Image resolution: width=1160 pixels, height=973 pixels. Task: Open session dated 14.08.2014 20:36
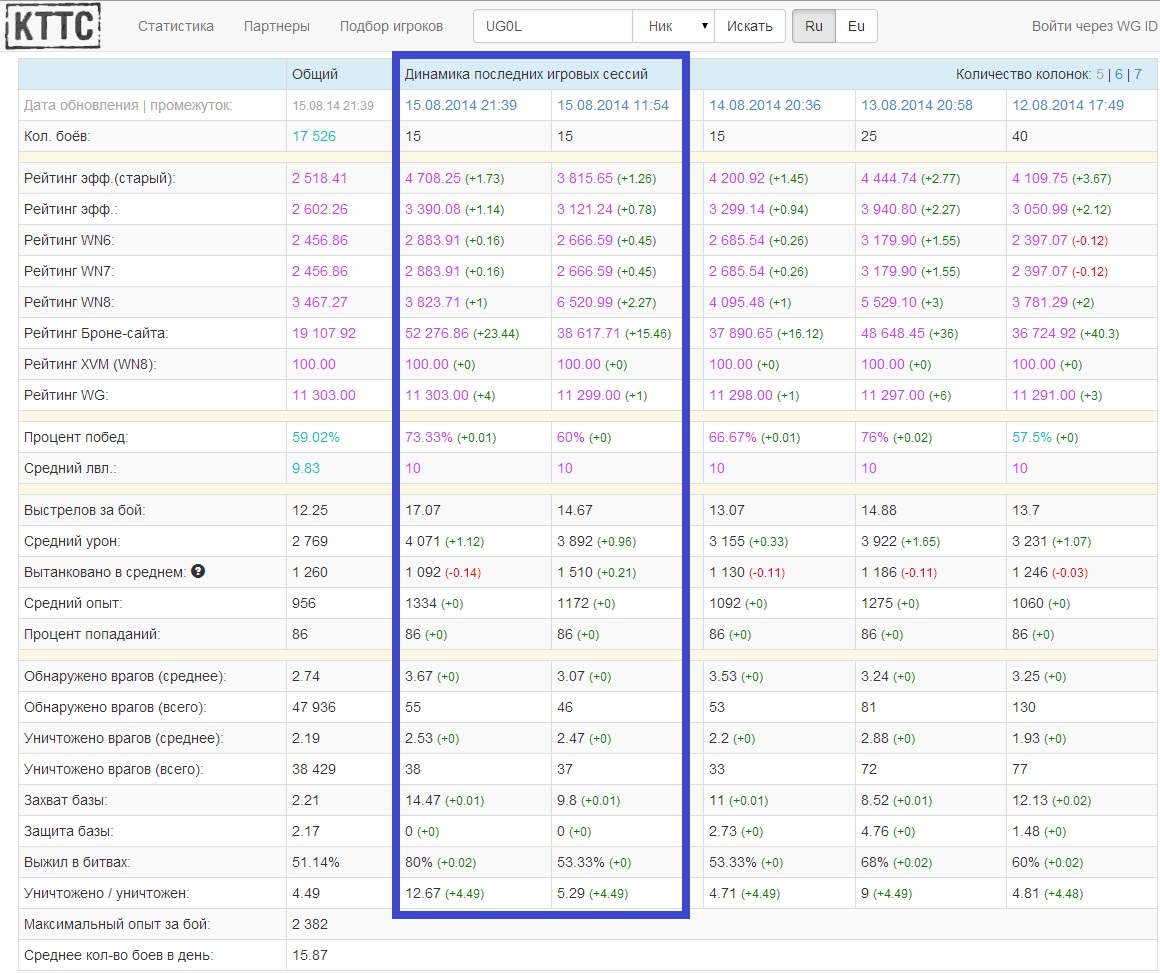point(765,105)
